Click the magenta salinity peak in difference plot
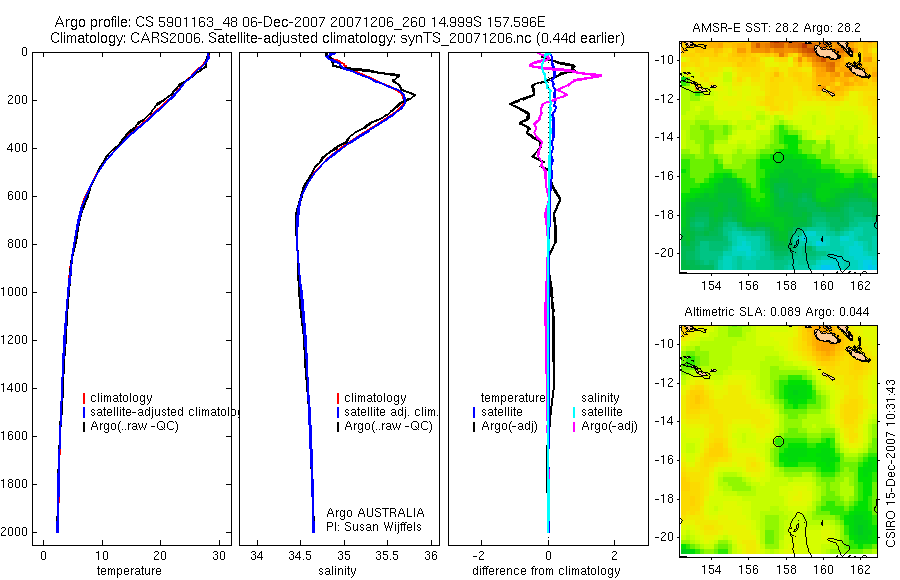 [600, 75]
